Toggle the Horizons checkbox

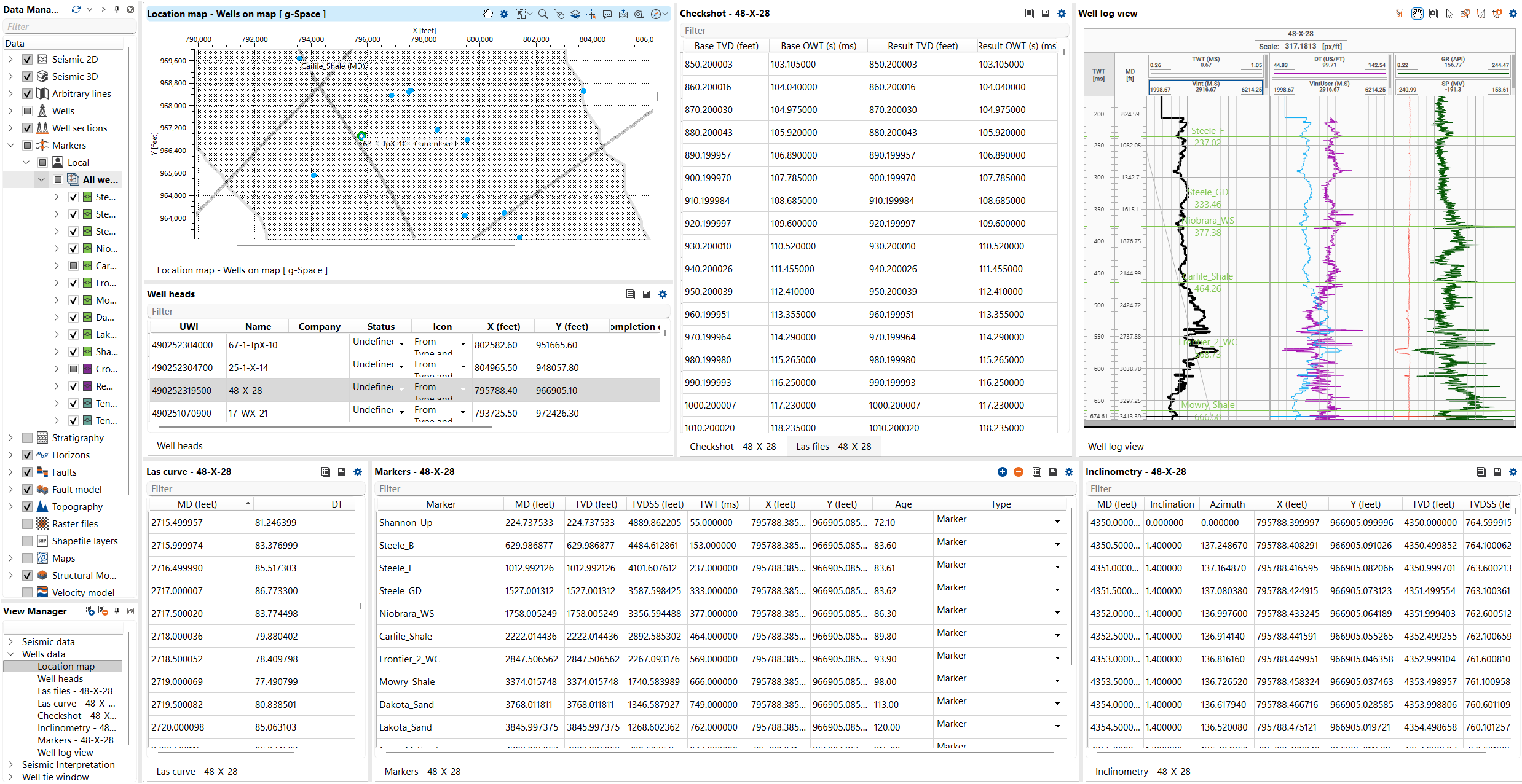(x=27, y=455)
